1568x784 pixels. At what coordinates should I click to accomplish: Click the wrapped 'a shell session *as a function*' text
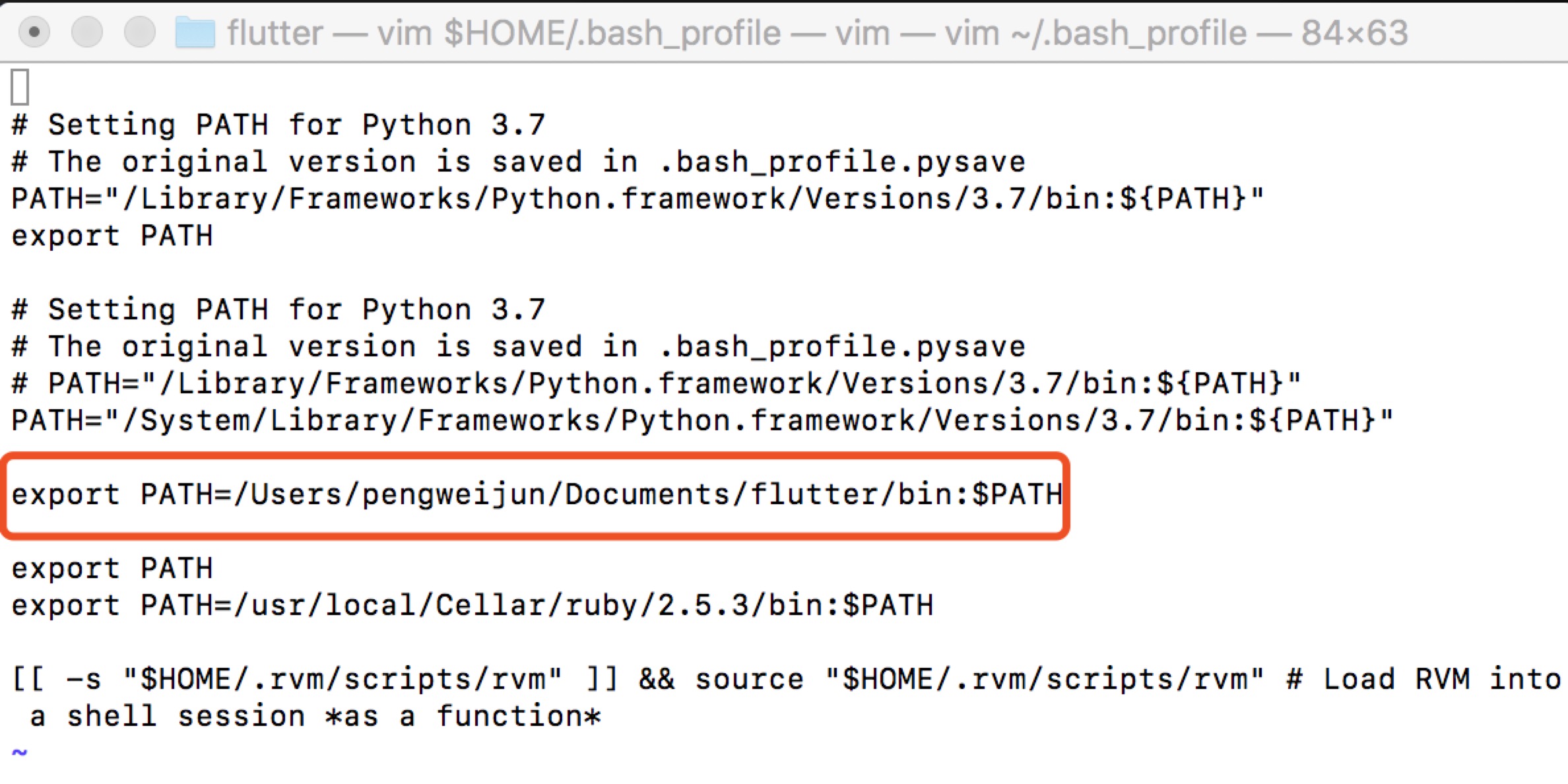click(315, 717)
